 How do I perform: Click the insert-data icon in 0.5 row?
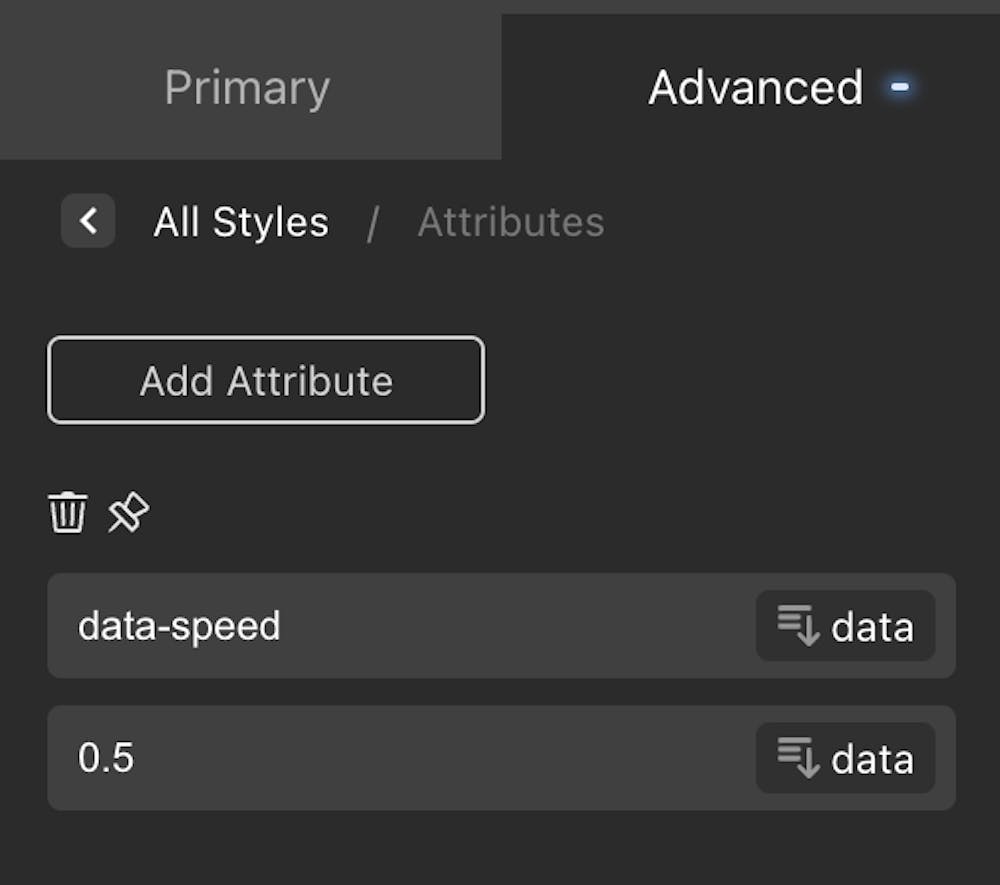[x=799, y=758]
